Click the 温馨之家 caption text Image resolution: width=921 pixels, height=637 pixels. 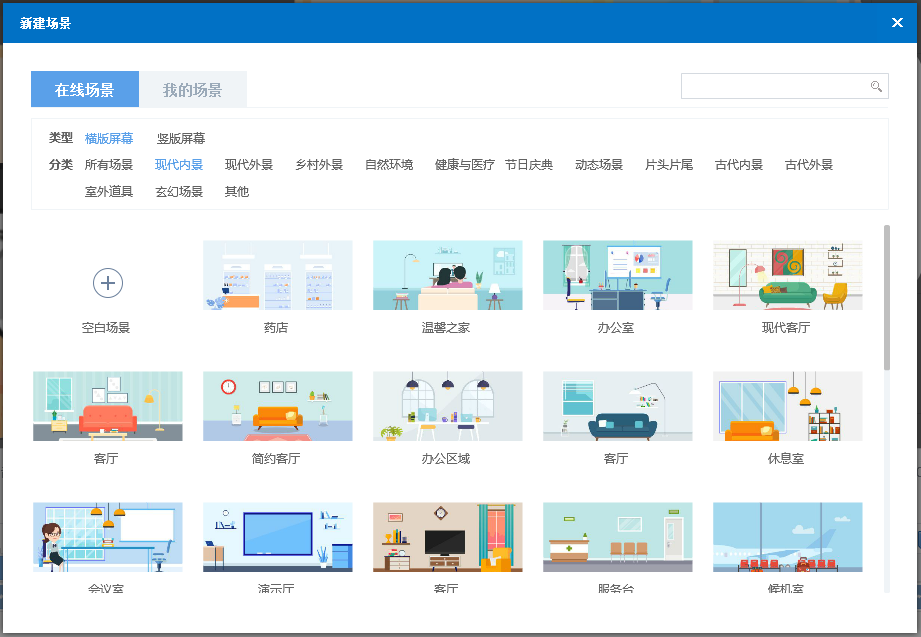(x=446, y=328)
